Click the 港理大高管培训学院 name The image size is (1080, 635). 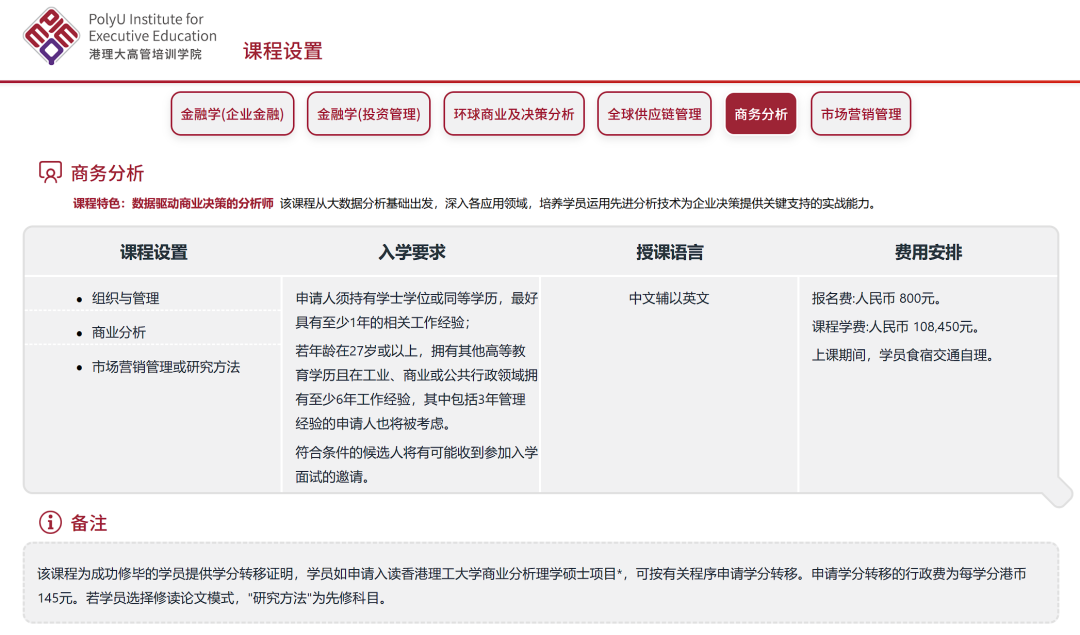pyautogui.click(x=145, y=54)
